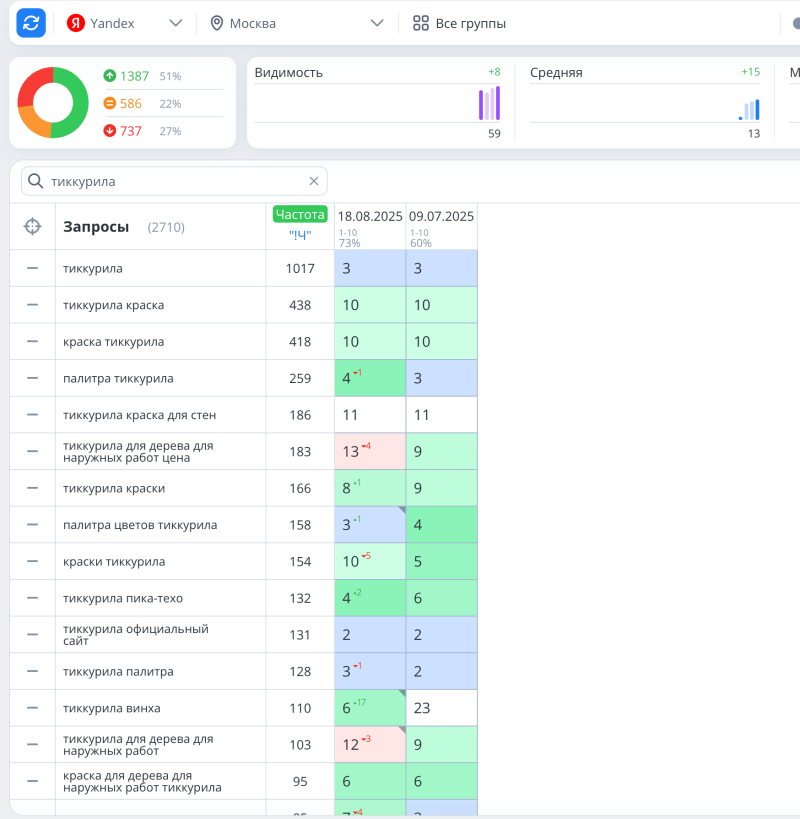Viewport: 800px width, 819px height.
Task: Click the donut chart of position changes
Action: (53, 103)
